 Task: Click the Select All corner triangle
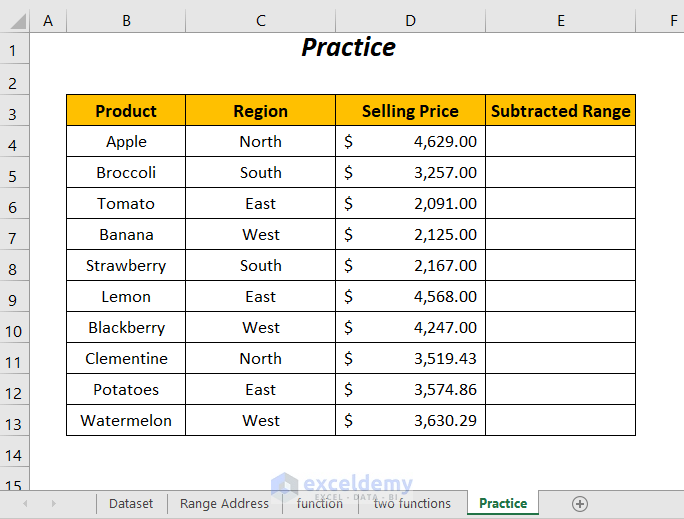[15, 20]
